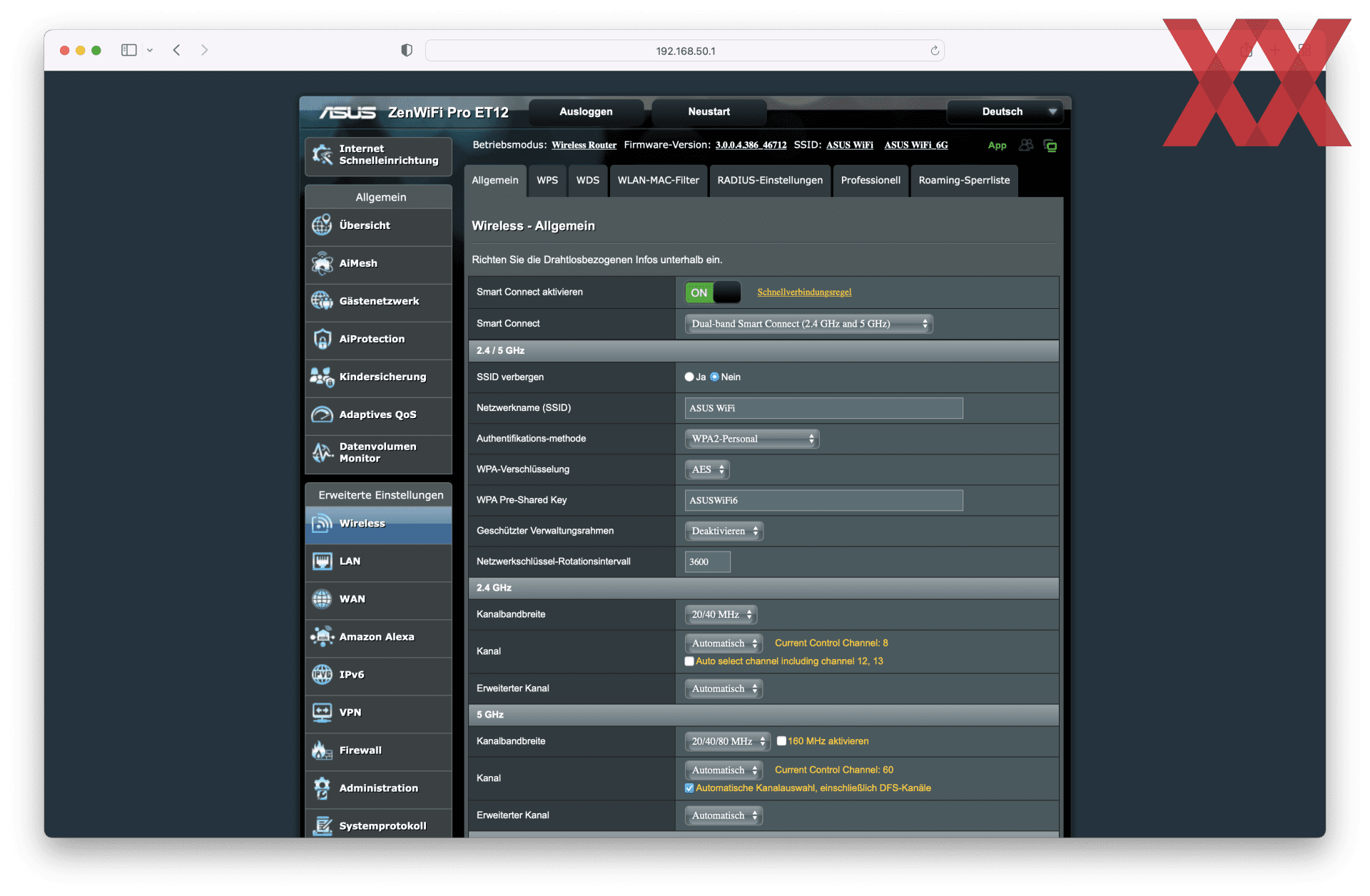Click the privacy shield icon in Safari

point(407,50)
